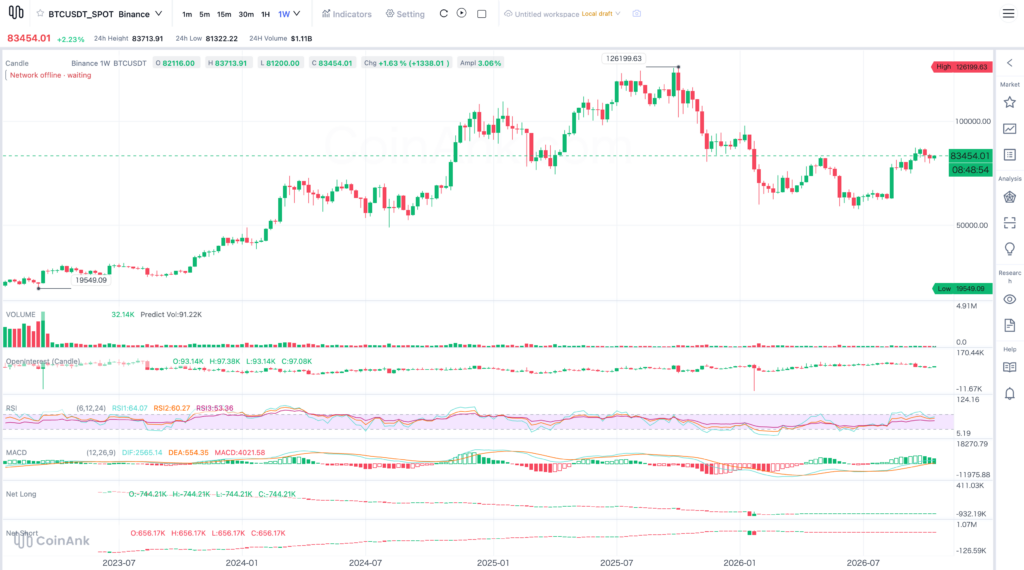Select the 1H timeframe
Screen dimensions: 1024x570
pos(265,14)
